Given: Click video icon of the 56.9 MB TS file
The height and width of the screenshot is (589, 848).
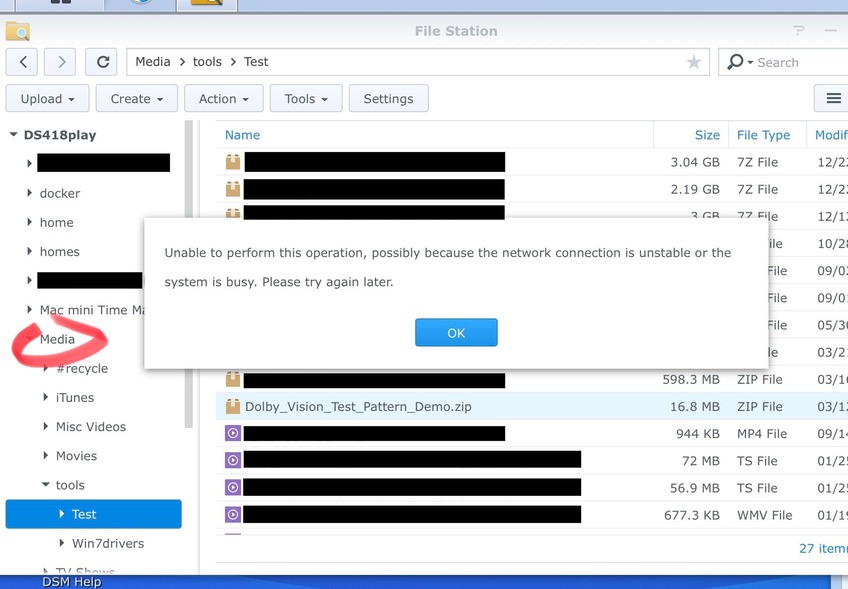Looking at the screenshot, I should pos(233,487).
